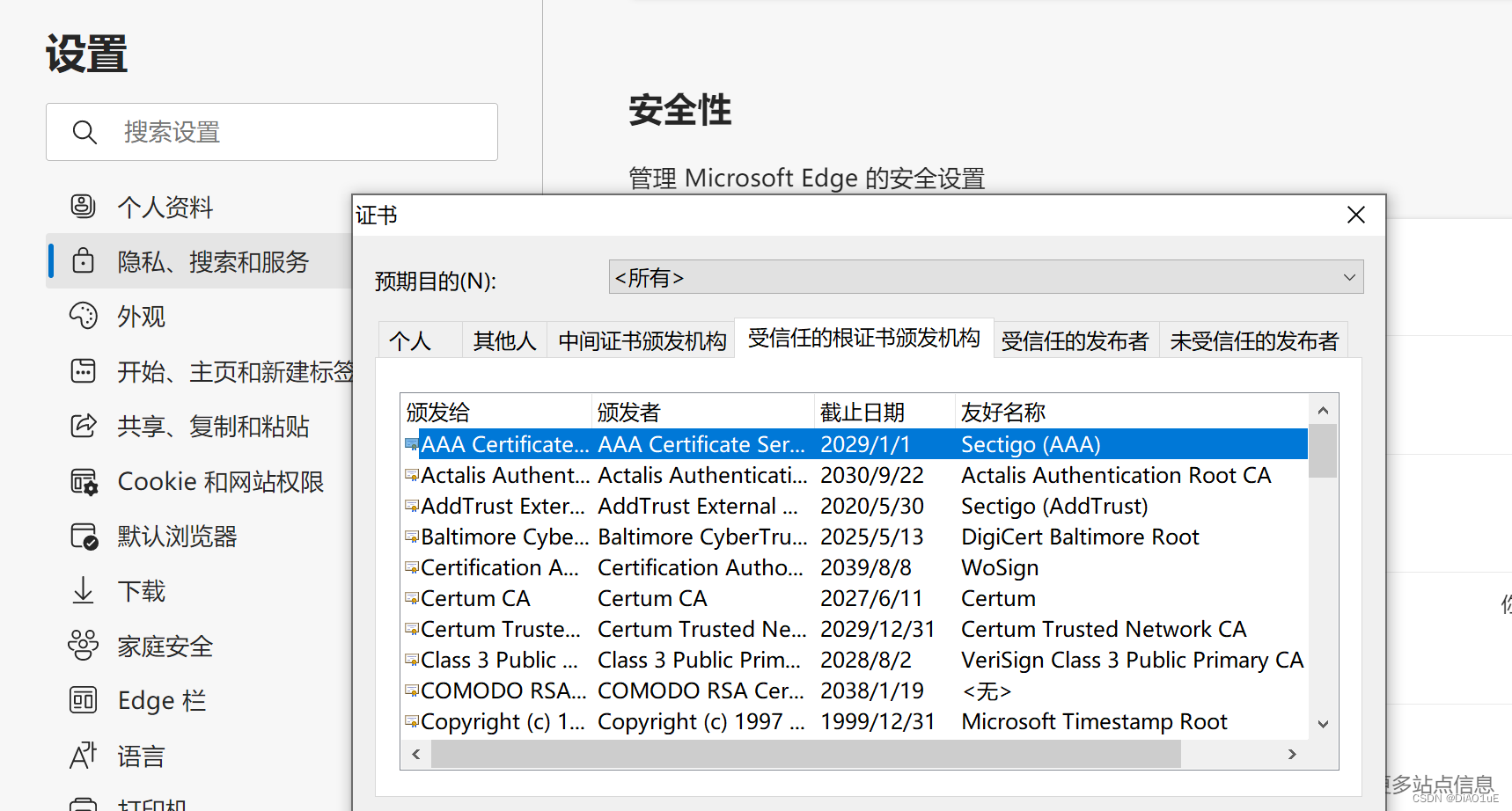
Task: Click certificate icon of Certification Authority WoSign row
Action: tap(411, 567)
